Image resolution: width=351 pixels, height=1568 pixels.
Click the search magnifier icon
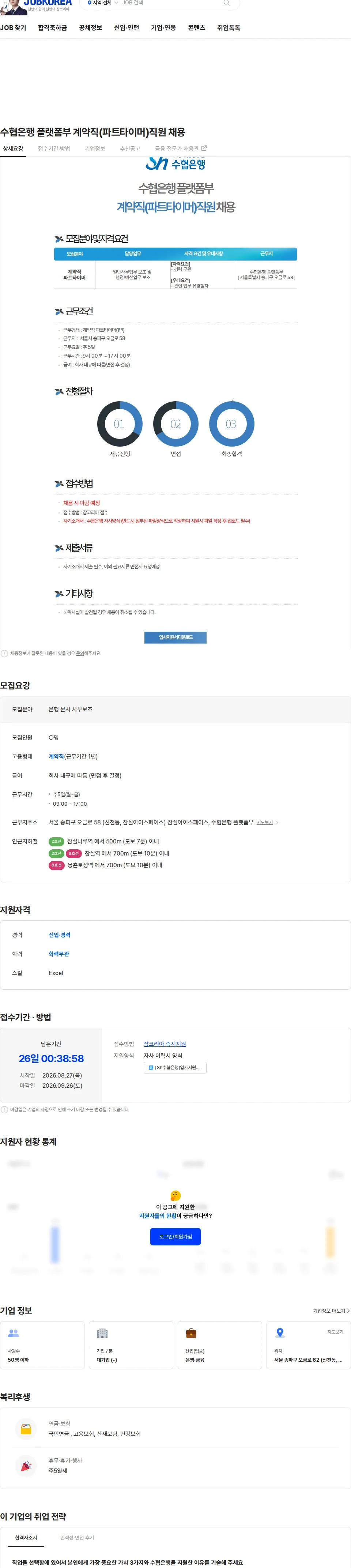[x=227, y=3]
